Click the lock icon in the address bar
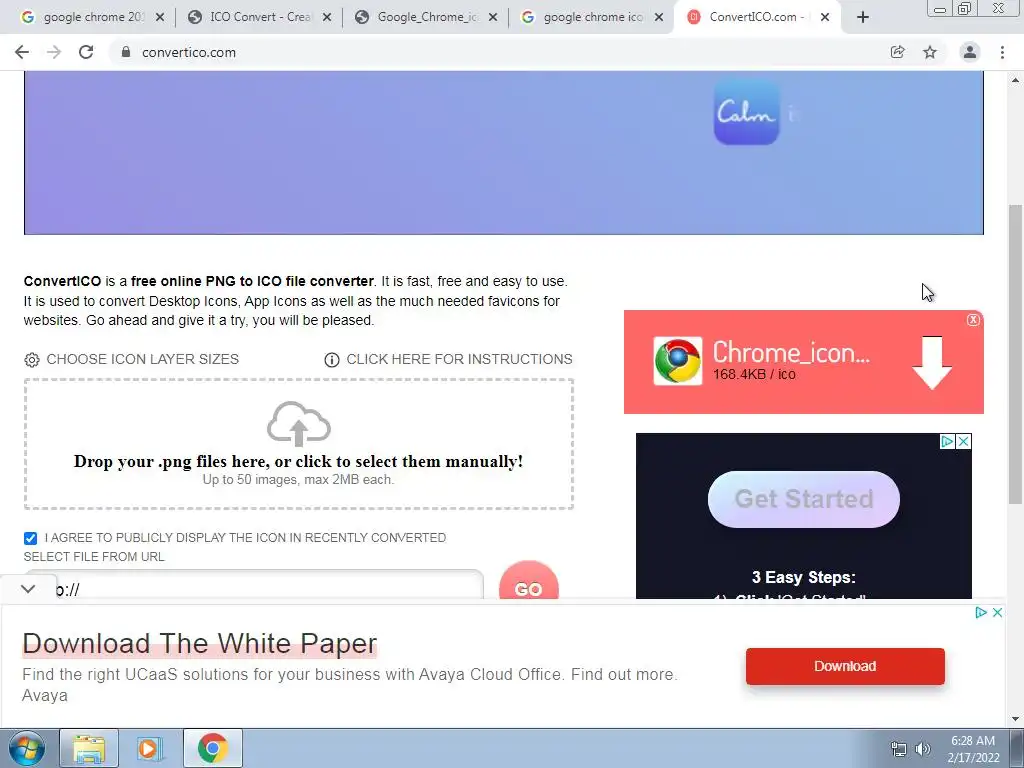 pyautogui.click(x=126, y=52)
